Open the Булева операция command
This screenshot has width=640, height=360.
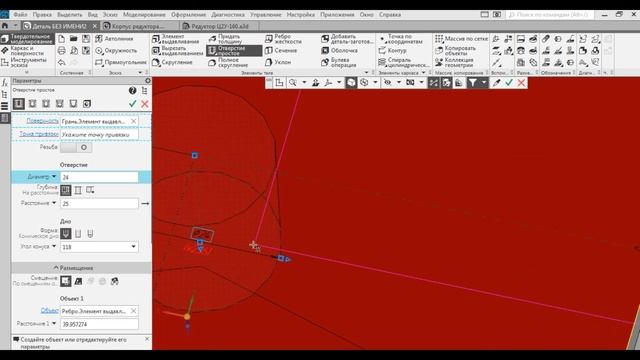(x=339, y=62)
